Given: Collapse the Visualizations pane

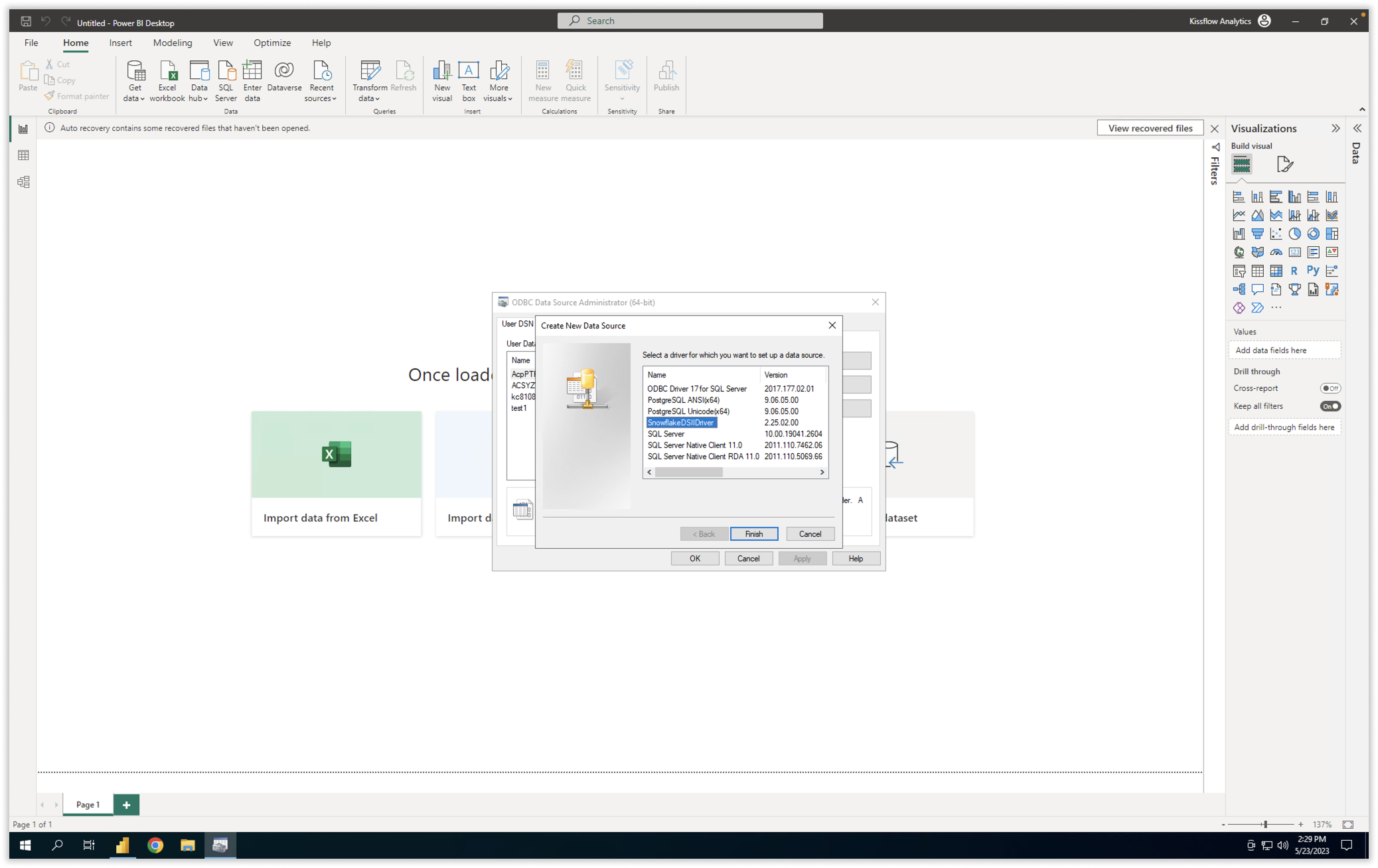Looking at the screenshot, I should 1336,129.
